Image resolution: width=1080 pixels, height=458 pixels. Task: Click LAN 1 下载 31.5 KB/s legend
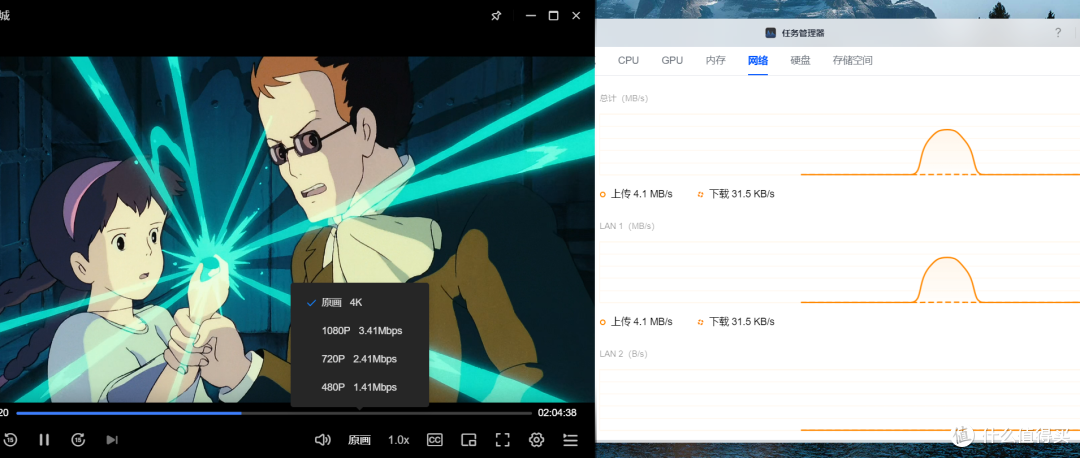(x=736, y=322)
